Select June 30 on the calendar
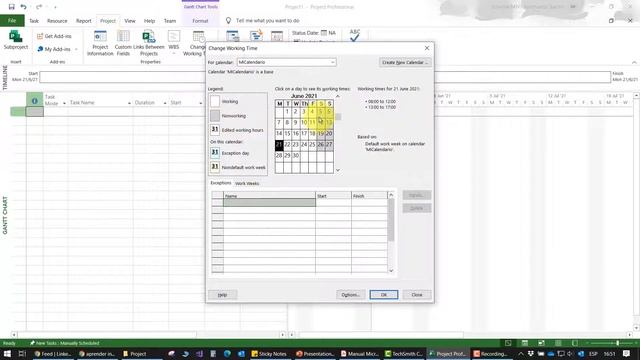Screen dimensions: 640x360 296,156
